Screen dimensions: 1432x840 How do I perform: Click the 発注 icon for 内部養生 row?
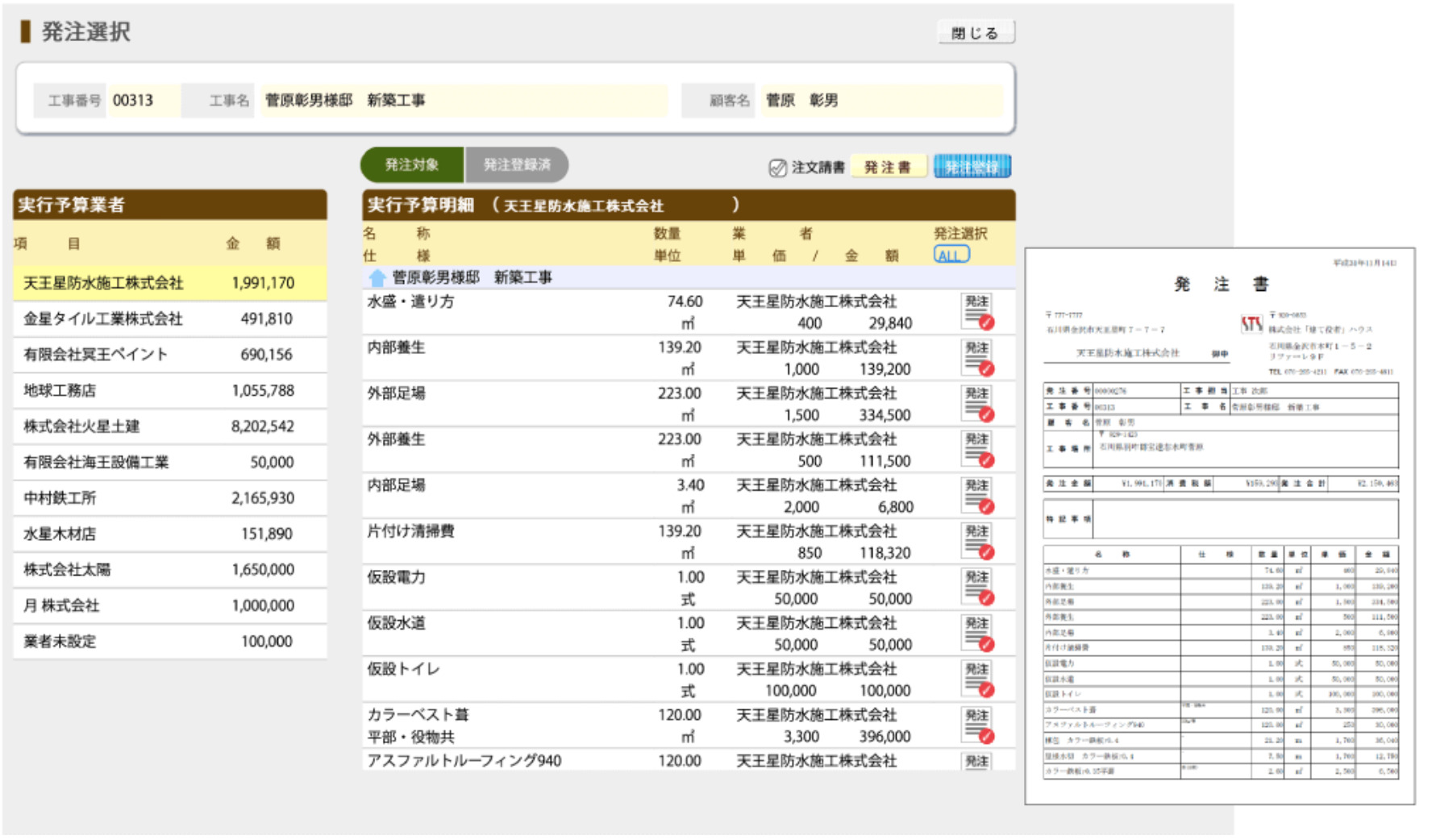click(977, 357)
